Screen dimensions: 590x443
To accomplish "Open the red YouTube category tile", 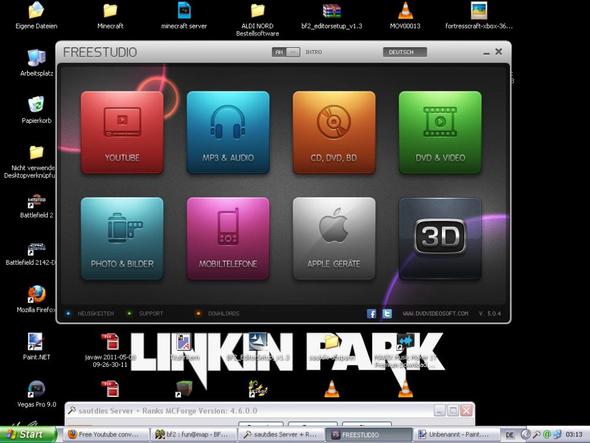I will (x=122, y=132).
